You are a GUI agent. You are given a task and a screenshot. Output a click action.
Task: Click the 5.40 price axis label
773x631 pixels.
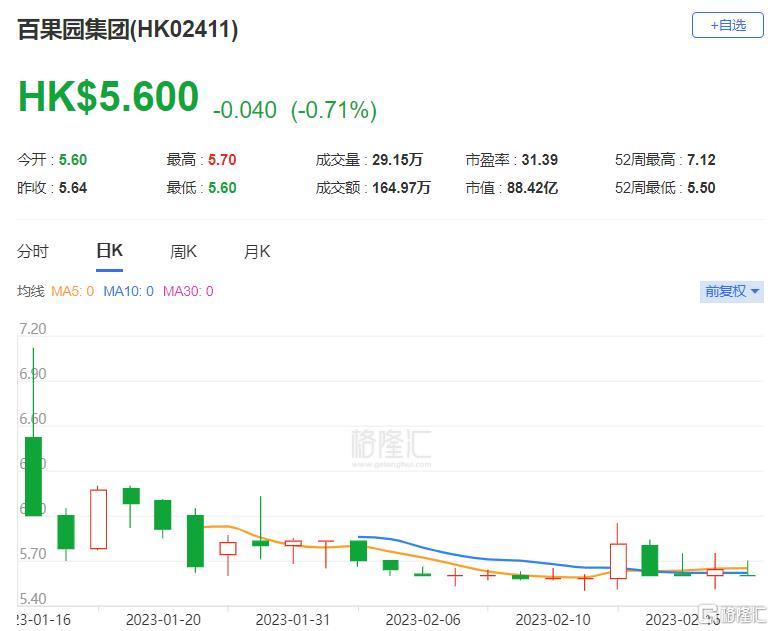coord(33,598)
